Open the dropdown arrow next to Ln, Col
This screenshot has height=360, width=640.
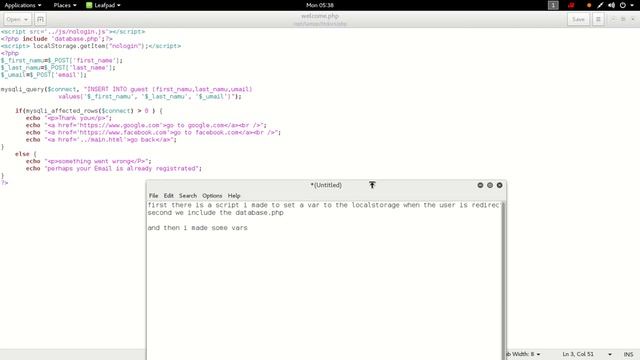pos(610,354)
